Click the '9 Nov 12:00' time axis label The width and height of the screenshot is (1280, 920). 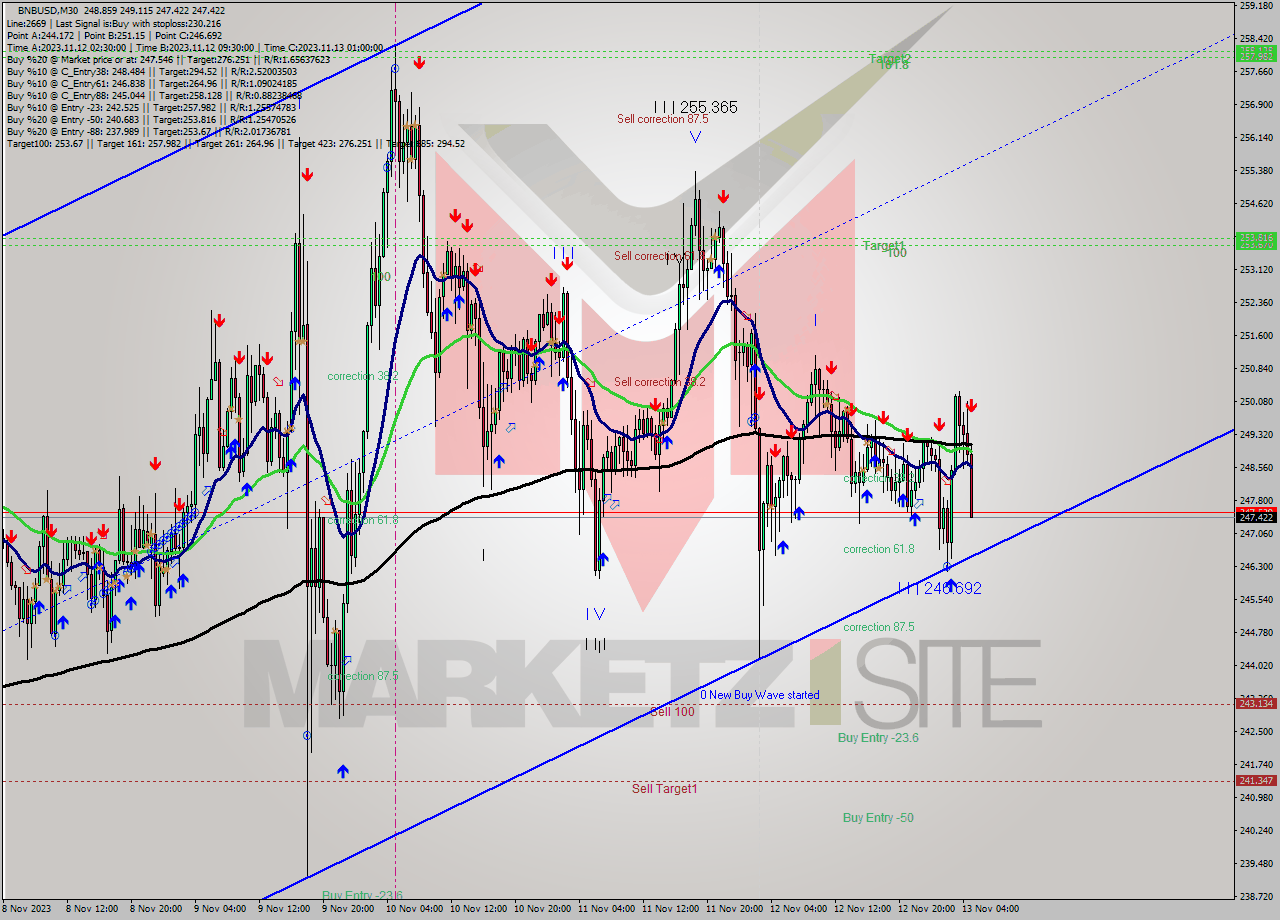point(284,909)
